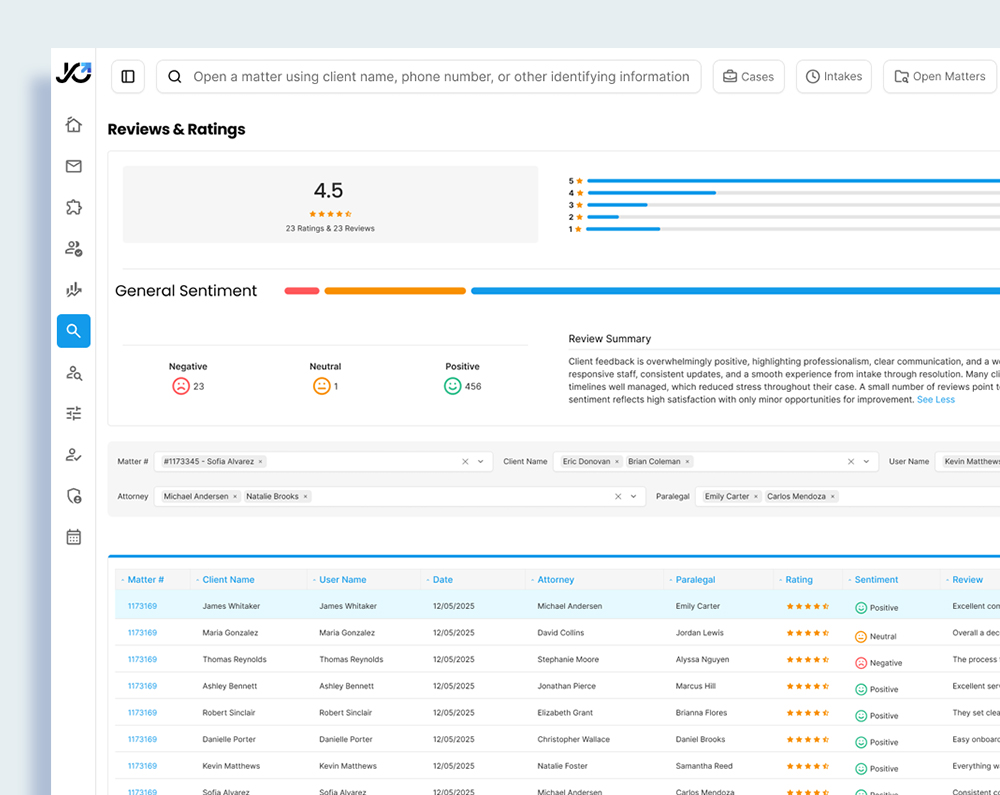Screen dimensions: 1000x795
Task: Open the analytics chart icon in sidebar
Action: pos(73,290)
